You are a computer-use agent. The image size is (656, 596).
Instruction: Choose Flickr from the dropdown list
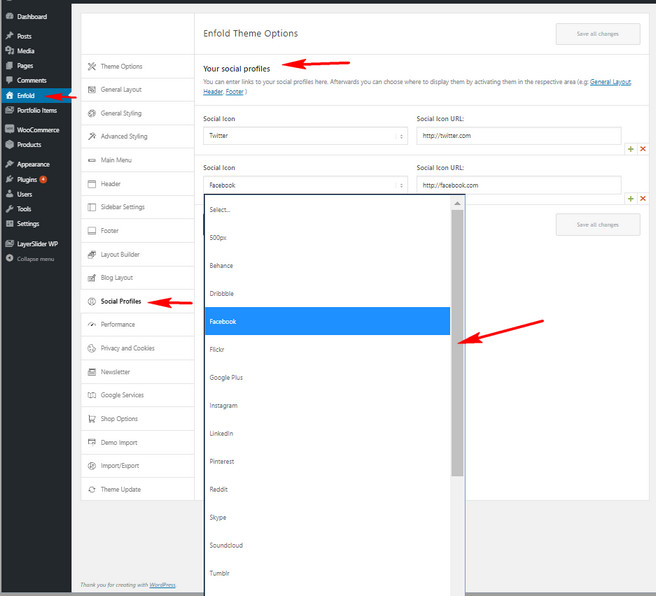click(328, 349)
